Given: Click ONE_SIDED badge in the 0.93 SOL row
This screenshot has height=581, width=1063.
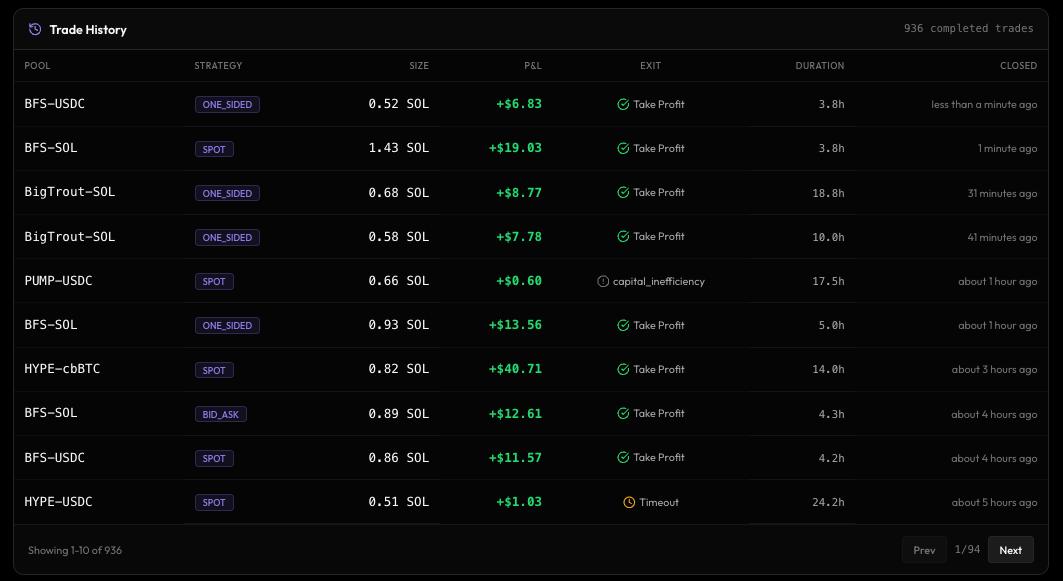Looking at the screenshot, I should click(x=227, y=325).
